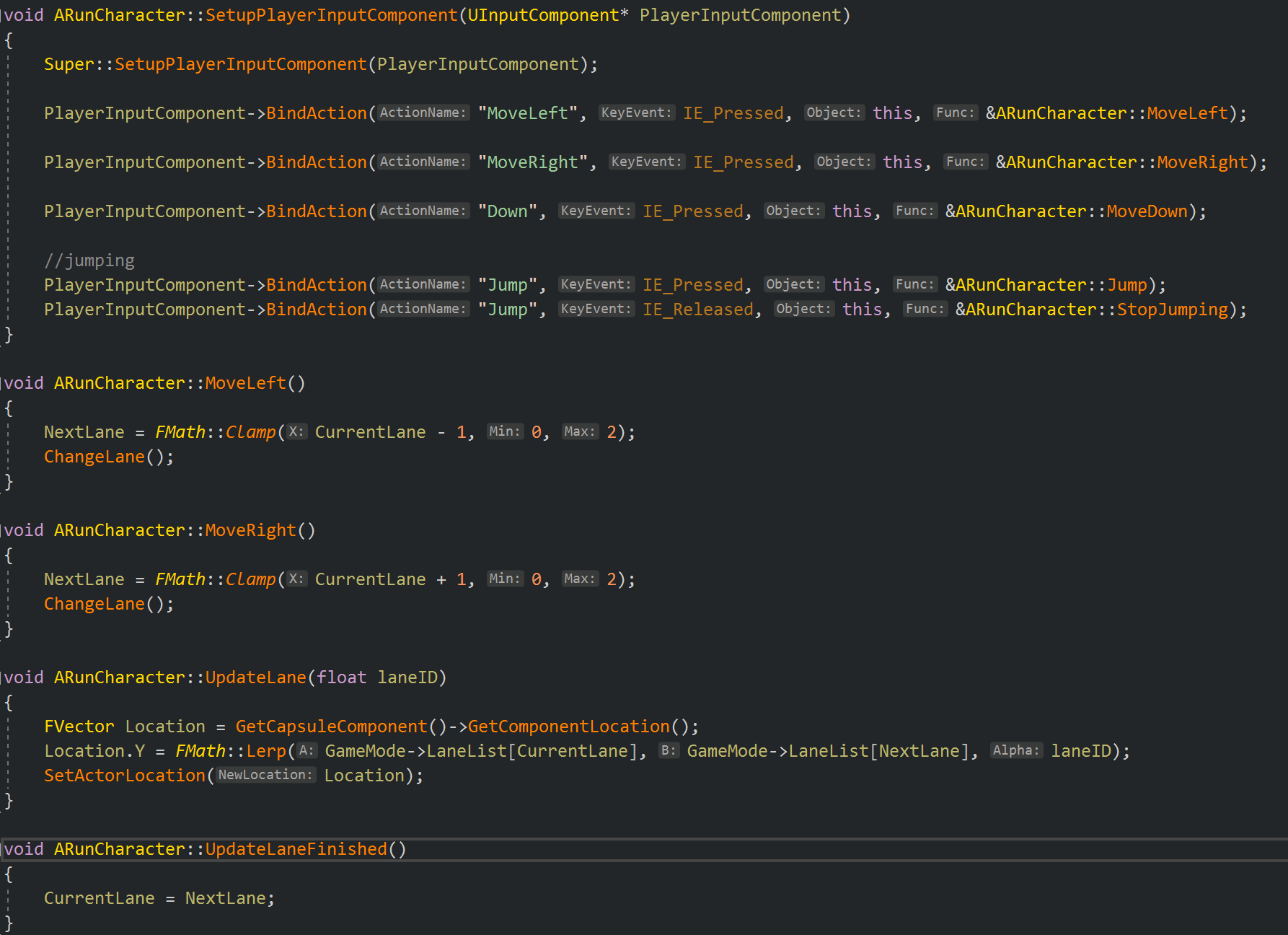
Task: Click the //jumping comment
Action: pos(89,260)
